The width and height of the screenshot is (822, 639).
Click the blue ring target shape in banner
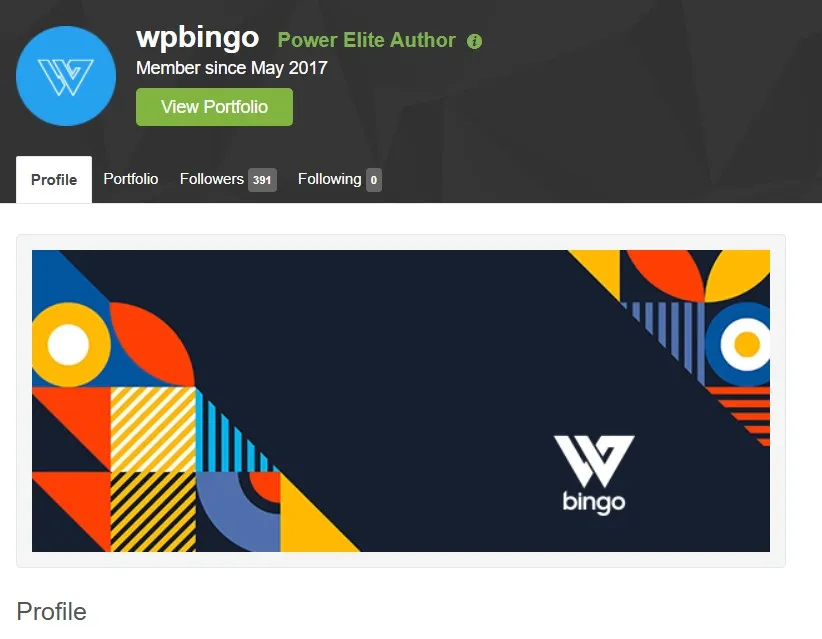[740, 344]
